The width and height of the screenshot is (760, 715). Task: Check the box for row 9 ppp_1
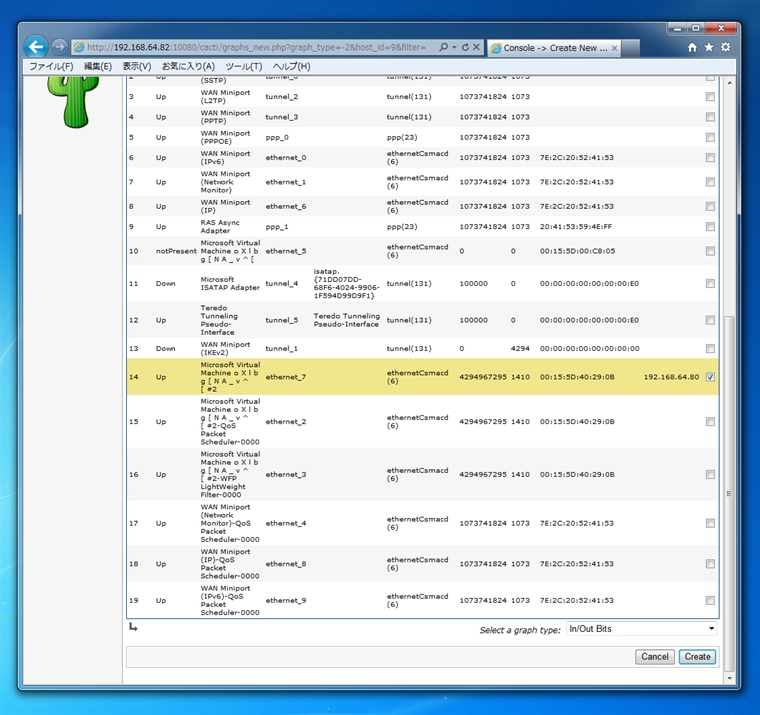(710, 226)
